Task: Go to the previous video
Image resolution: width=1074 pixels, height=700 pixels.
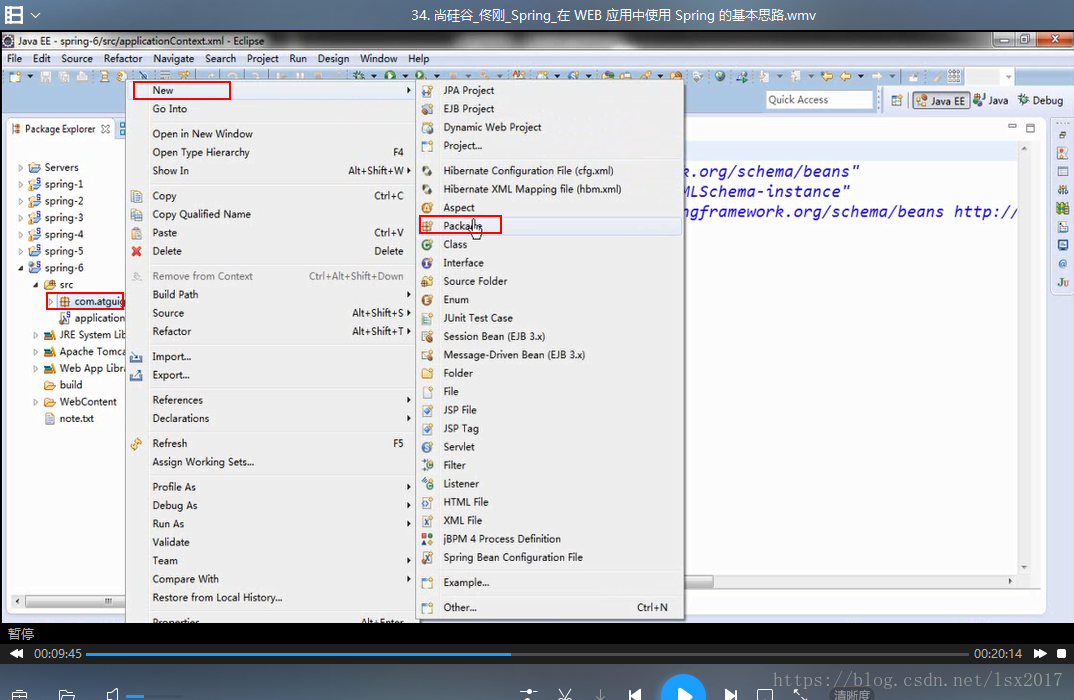Action: [635, 695]
